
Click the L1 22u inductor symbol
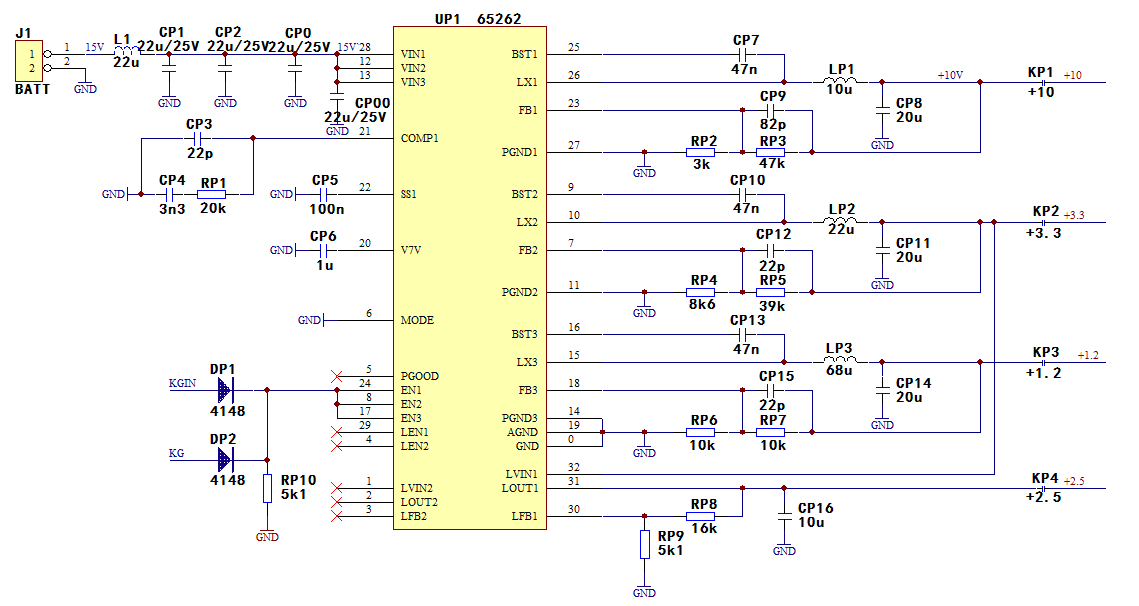(128, 51)
